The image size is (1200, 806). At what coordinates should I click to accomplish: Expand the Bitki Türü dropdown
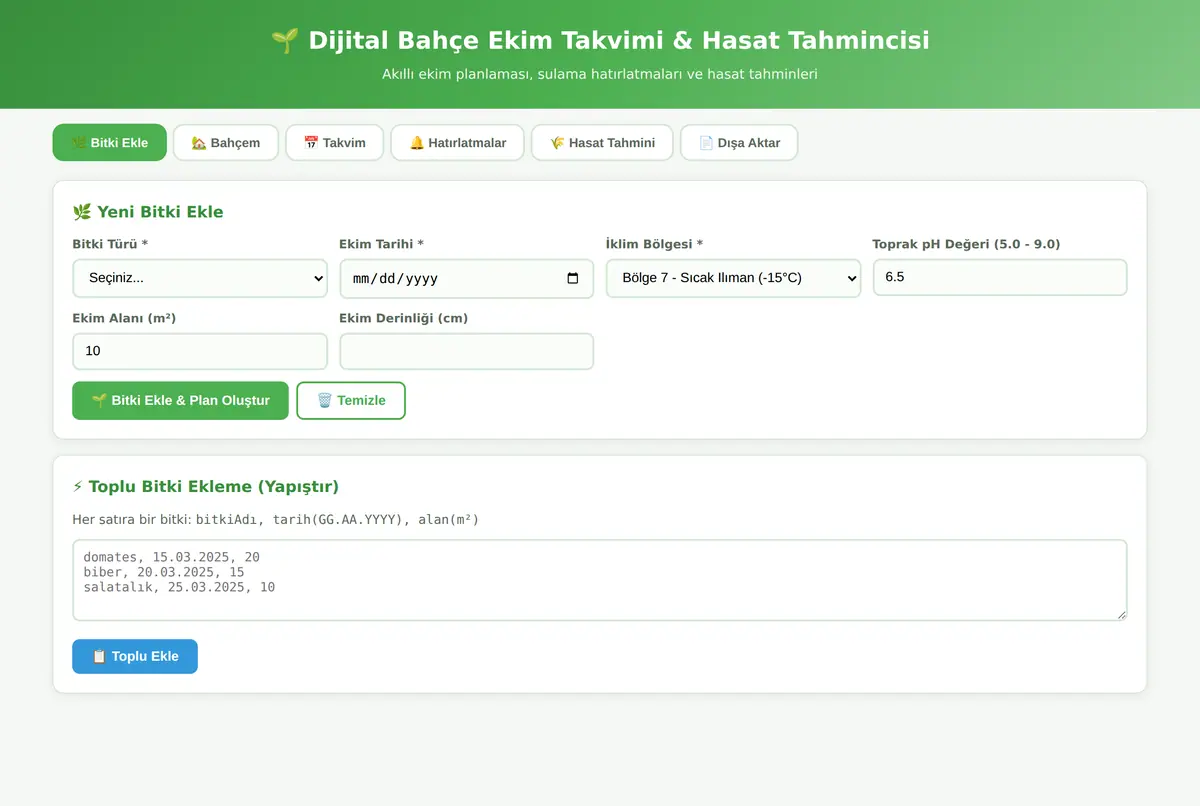point(200,278)
